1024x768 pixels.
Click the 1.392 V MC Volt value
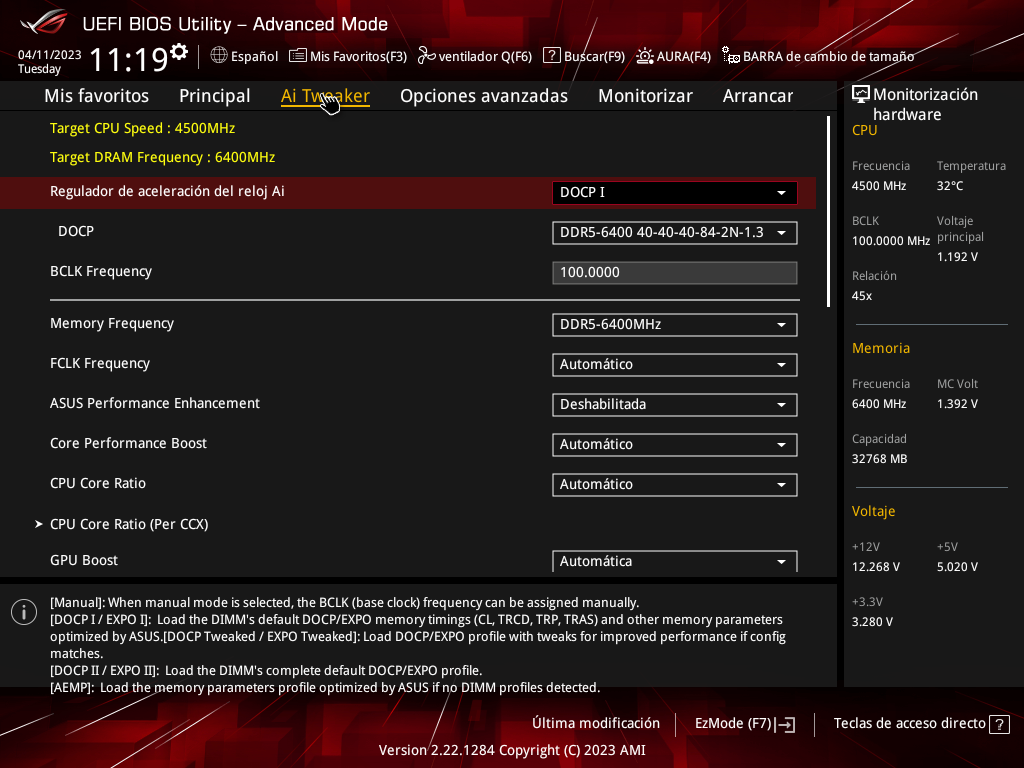[957, 404]
